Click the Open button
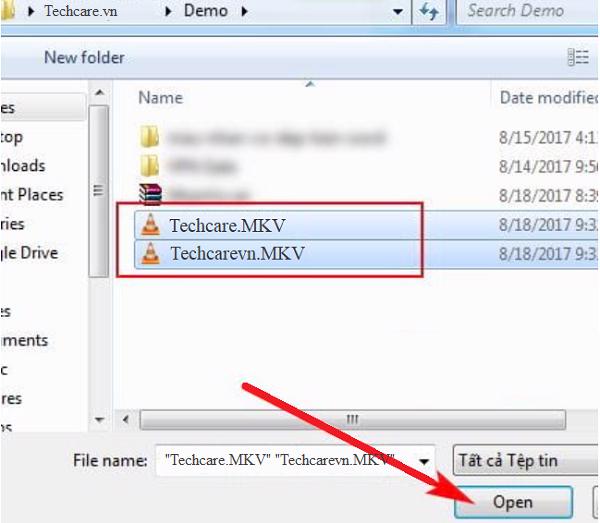Viewport: 600px width, 523px height. click(513, 502)
